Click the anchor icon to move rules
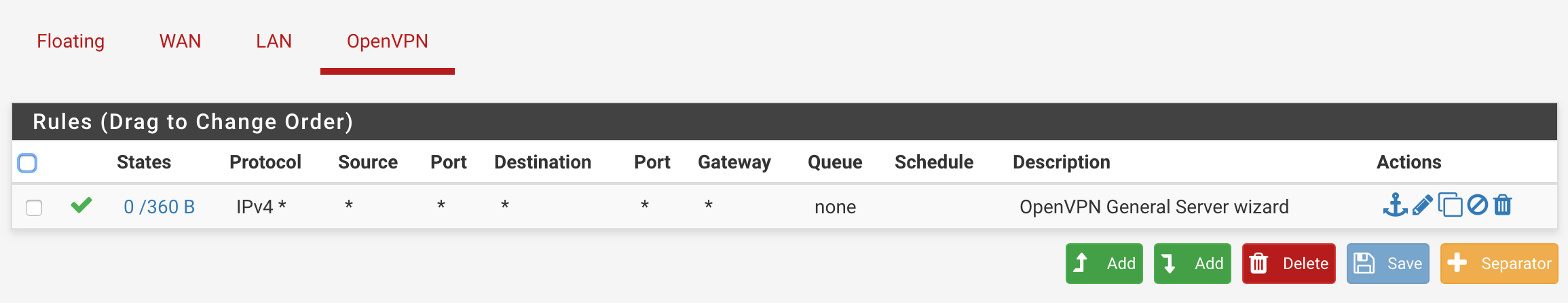The image size is (1568, 303). 1395,205
